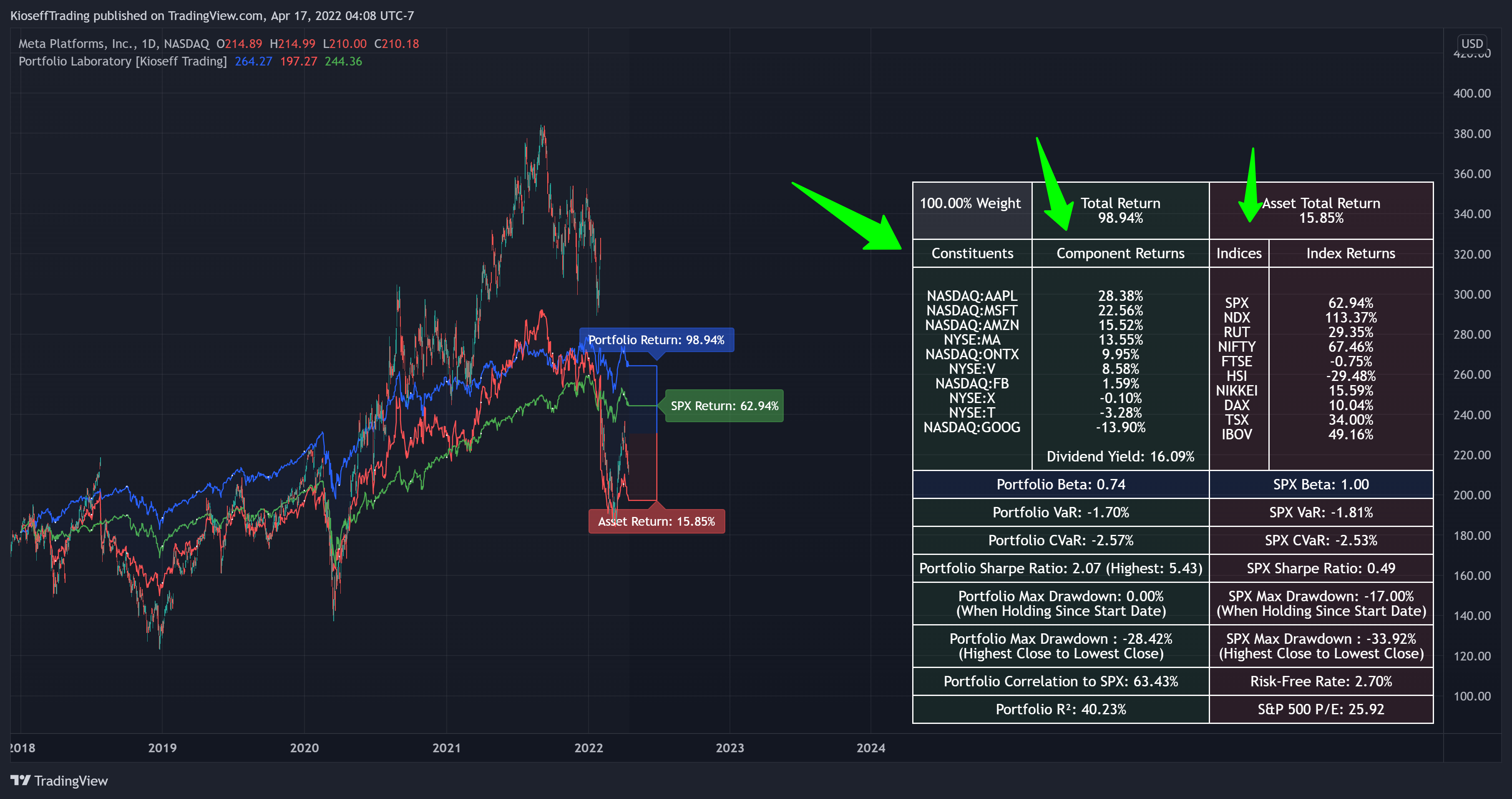The height and width of the screenshot is (799, 1512).
Task: Click the Portfolio Correlation to SPX: 63.43% cell
Action: 1061,682
